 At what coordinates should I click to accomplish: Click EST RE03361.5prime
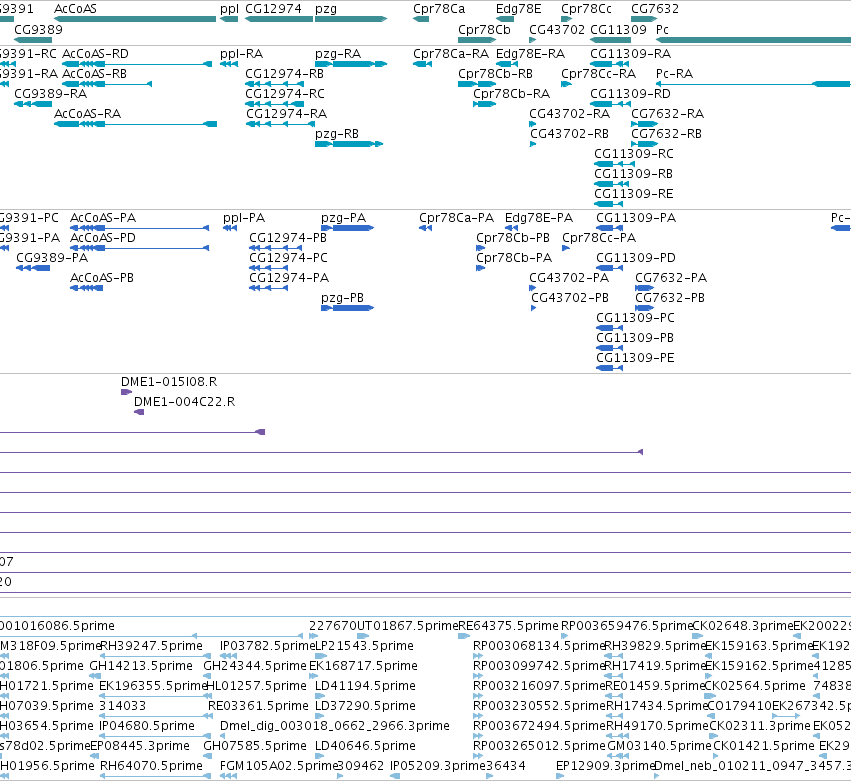point(258,707)
